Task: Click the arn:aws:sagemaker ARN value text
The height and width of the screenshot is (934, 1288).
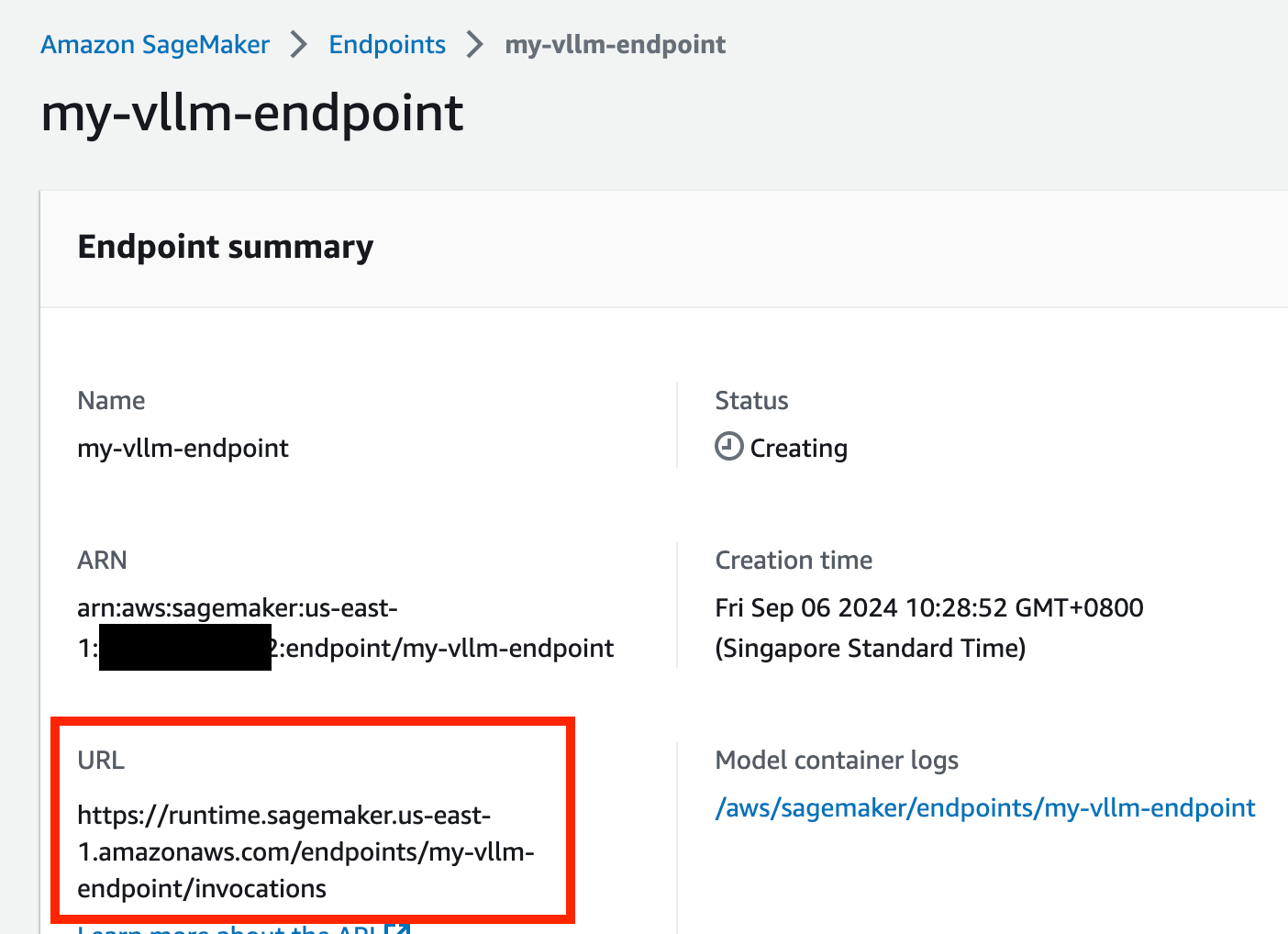Action: [346, 628]
